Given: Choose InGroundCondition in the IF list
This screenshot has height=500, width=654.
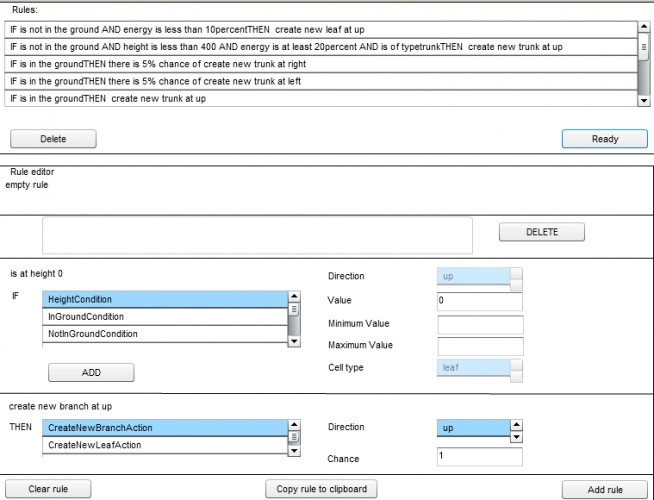Looking at the screenshot, I should 165,317.
